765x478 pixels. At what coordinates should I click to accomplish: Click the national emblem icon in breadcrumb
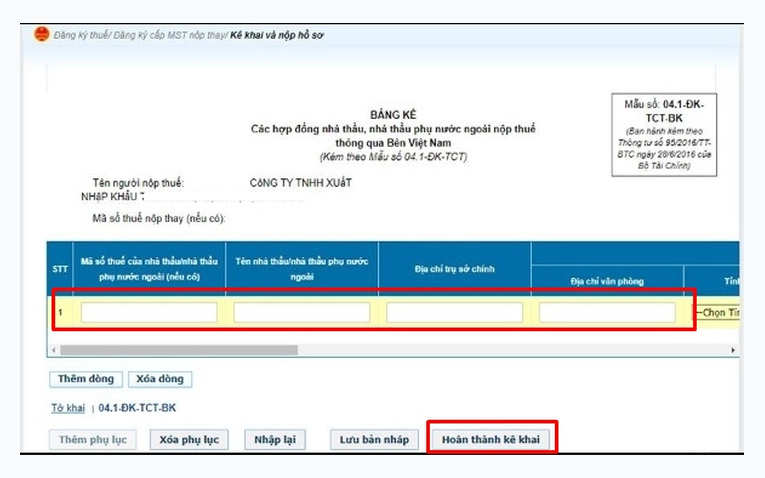[x=41, y=35]
